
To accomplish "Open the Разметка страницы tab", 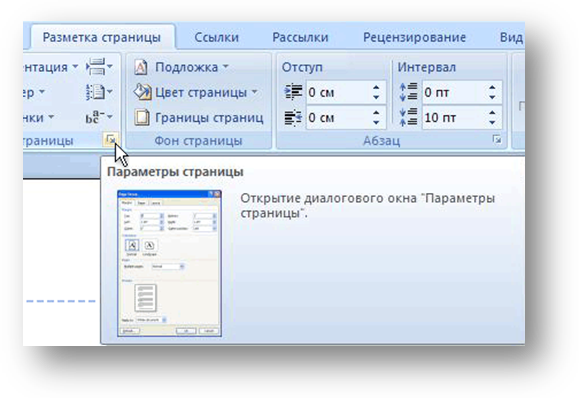I will [x=102, y=37].
